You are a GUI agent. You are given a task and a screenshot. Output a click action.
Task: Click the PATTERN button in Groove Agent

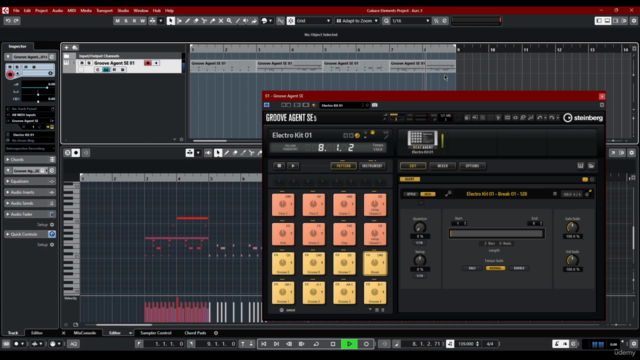click(343, 166)
